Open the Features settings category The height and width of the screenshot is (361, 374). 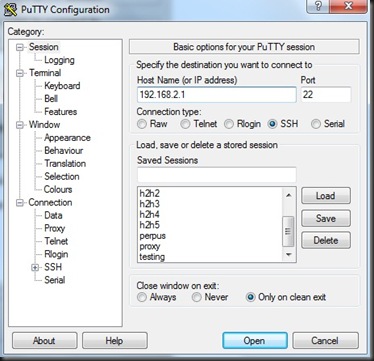click(61, 112)
